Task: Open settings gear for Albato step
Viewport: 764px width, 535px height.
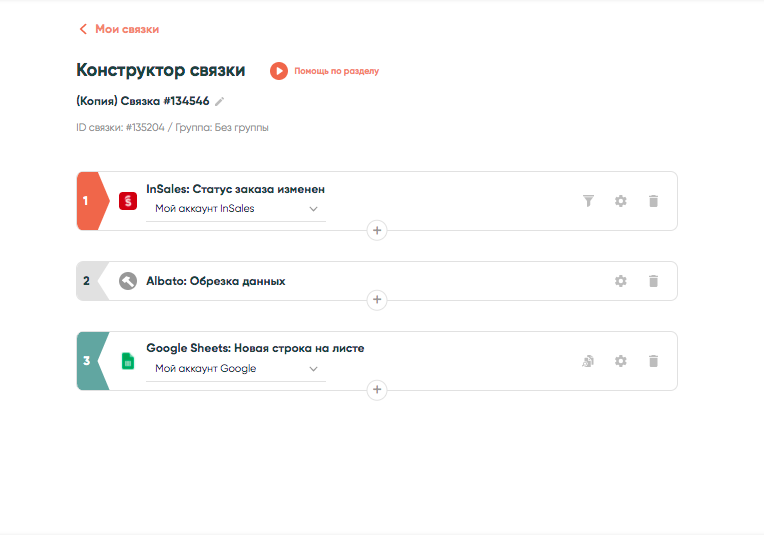Action: click(x=621, y=281)
